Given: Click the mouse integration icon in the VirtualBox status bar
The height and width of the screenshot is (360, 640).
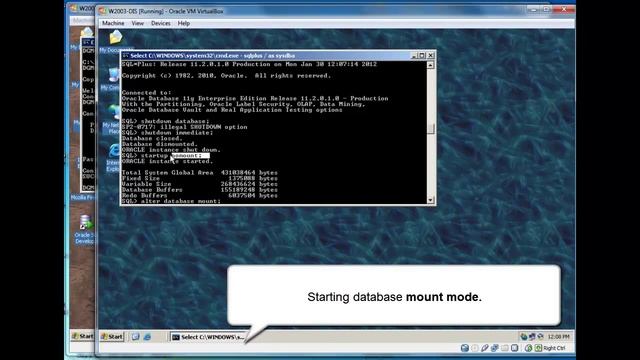Looking at the screenshot, I should pyautogui.click(x=529, y=348).
